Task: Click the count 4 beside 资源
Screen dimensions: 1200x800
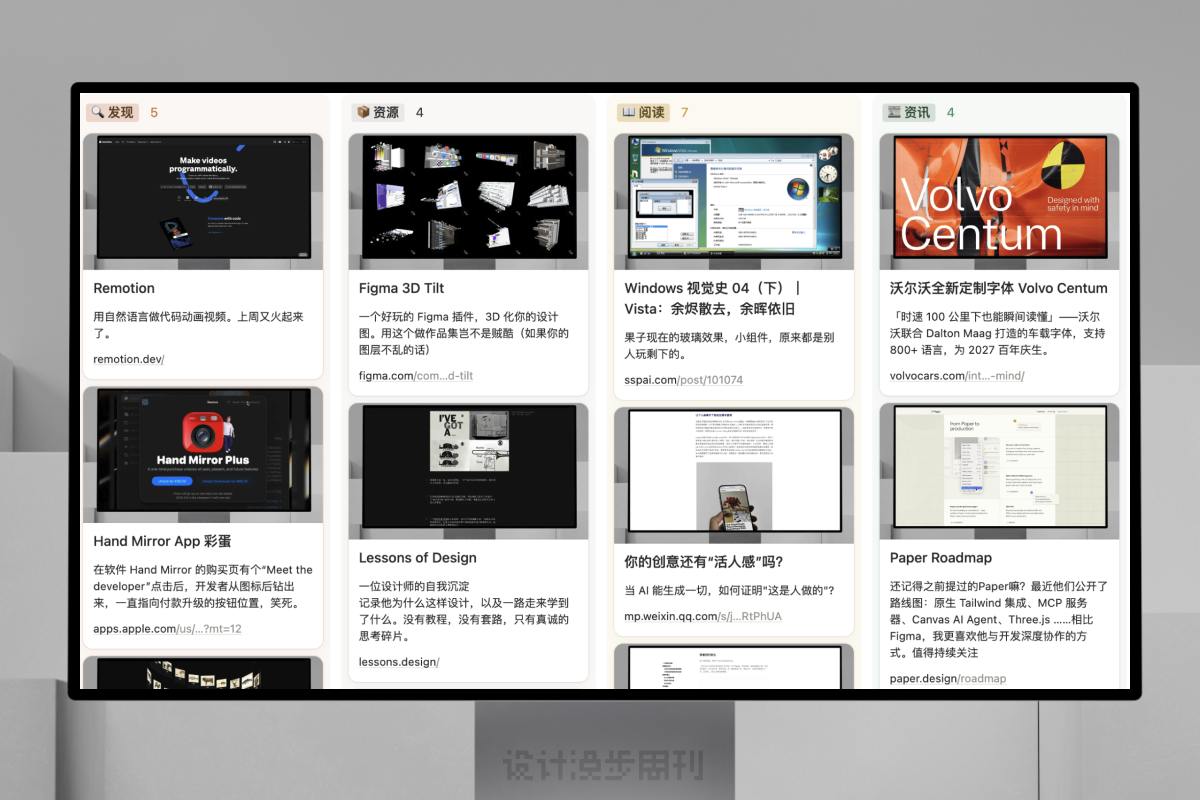Action: [420, 112]
